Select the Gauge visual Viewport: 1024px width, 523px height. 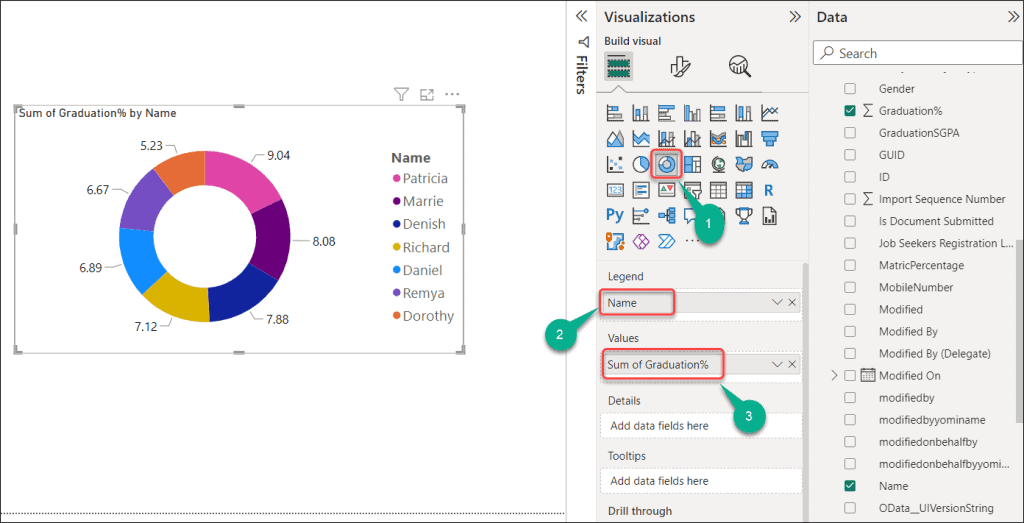pos(770,164)
